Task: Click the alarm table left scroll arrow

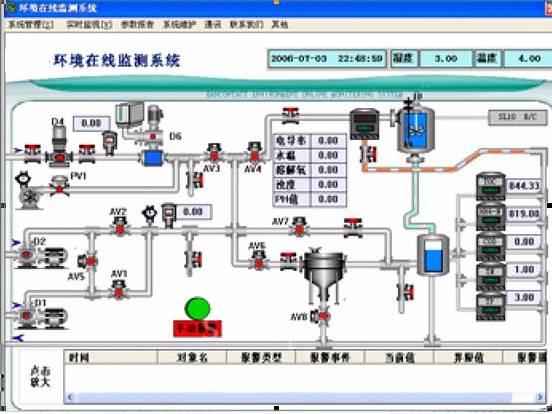Action: click(x=70, y=397)
